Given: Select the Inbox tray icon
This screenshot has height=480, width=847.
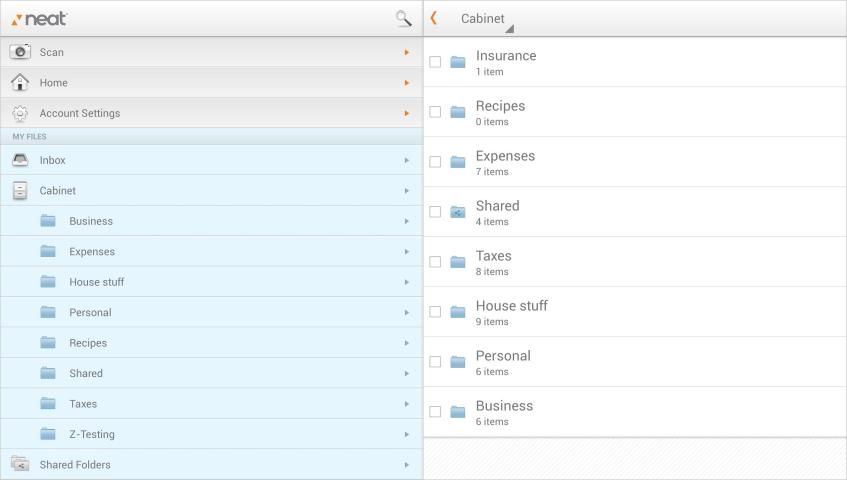Looking at the screenshot, I should pos(20,160).
